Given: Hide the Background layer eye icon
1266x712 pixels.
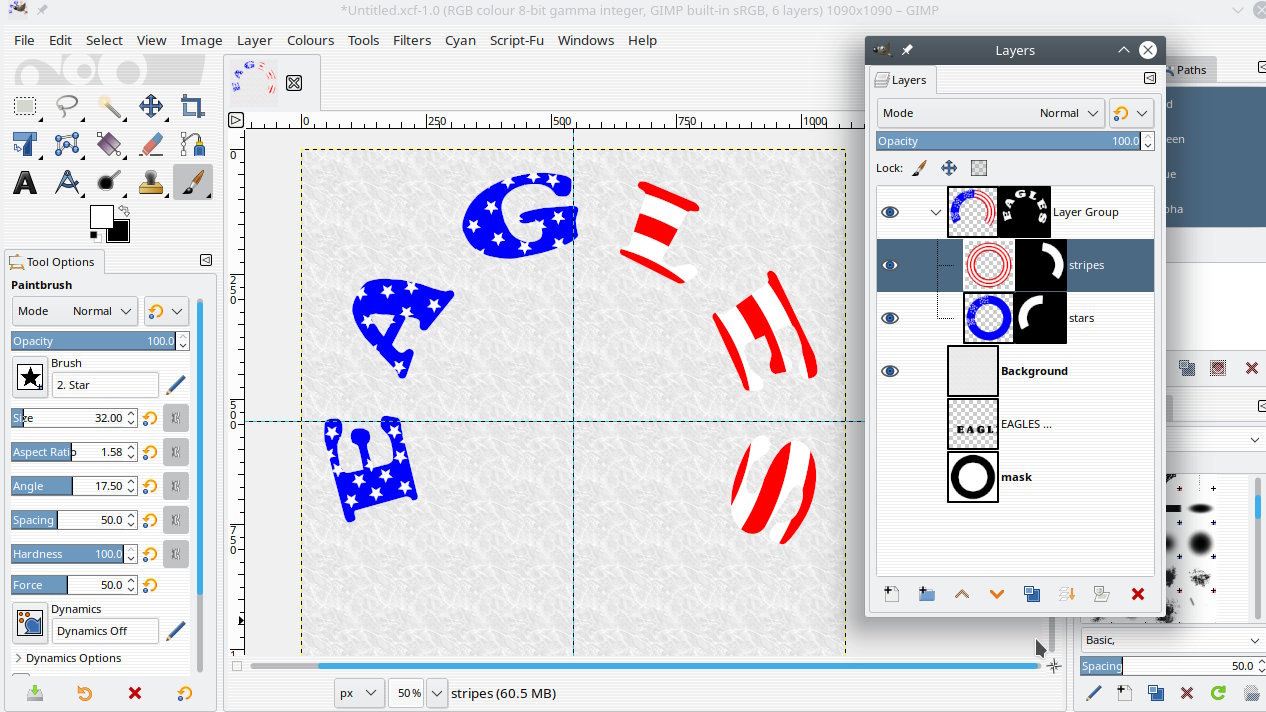Looking at the screenshot, I should point(890,371).
